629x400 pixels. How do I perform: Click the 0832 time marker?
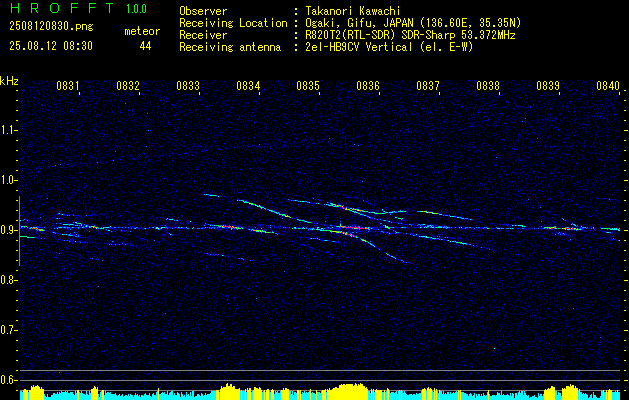pyautogui.click(x=128, y=85)
